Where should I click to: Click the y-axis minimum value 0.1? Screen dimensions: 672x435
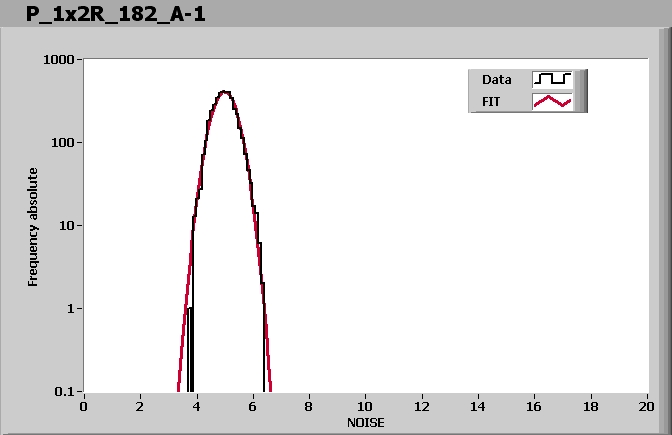65,391
